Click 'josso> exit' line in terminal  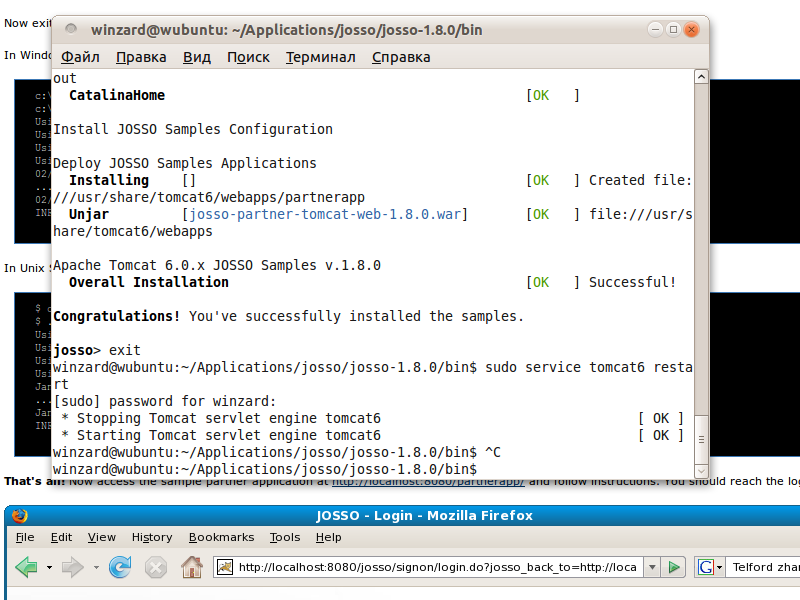pyautogui.click(x=97, y=350)
